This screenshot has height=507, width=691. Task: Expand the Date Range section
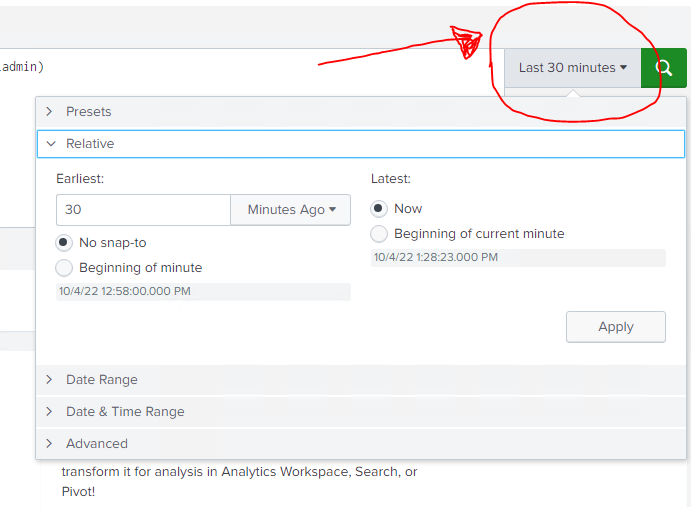102,380
